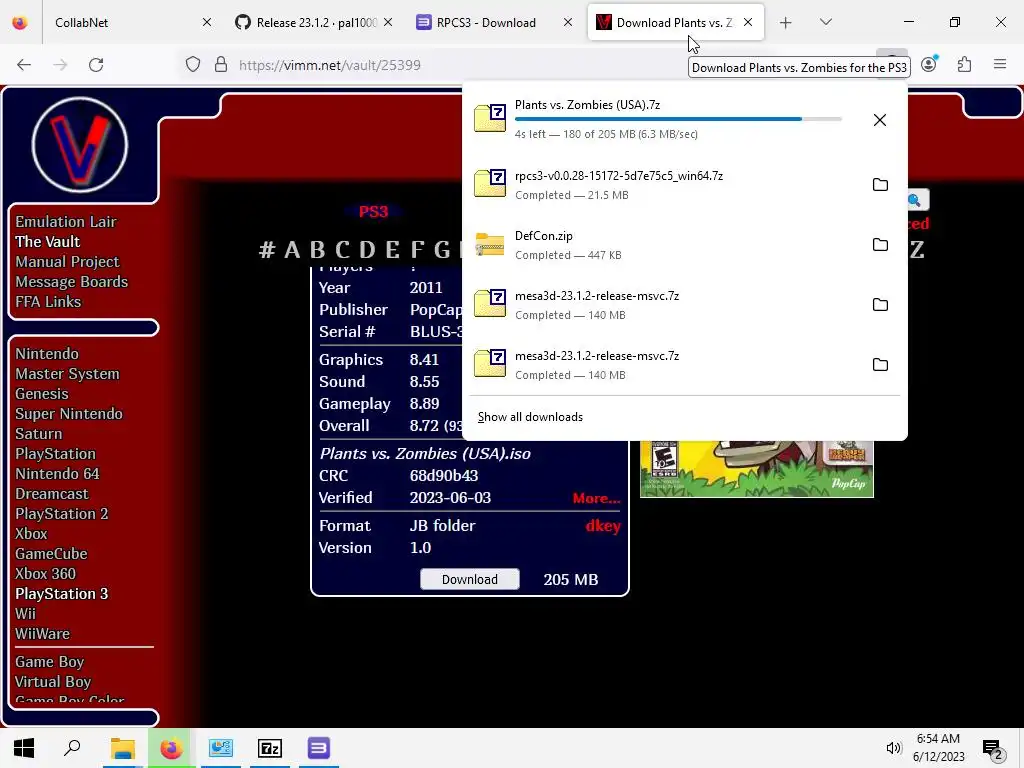Viewport: 1024px width, 768px height.
Task: Open folder for rpcs3-v0.0.28 win64.7z download
Action: point(880,185)
